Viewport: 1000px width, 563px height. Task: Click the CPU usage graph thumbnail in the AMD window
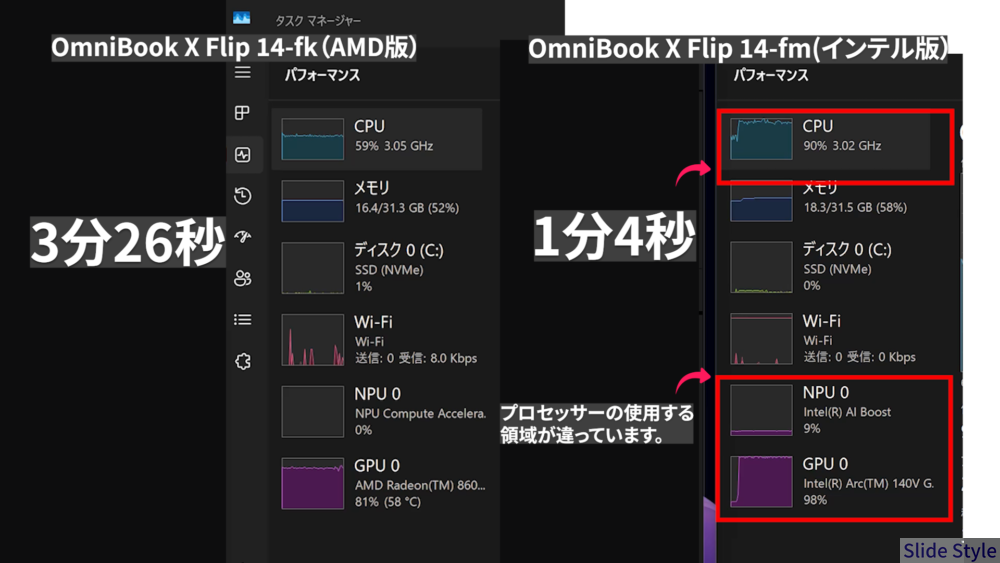pos(312,139)
